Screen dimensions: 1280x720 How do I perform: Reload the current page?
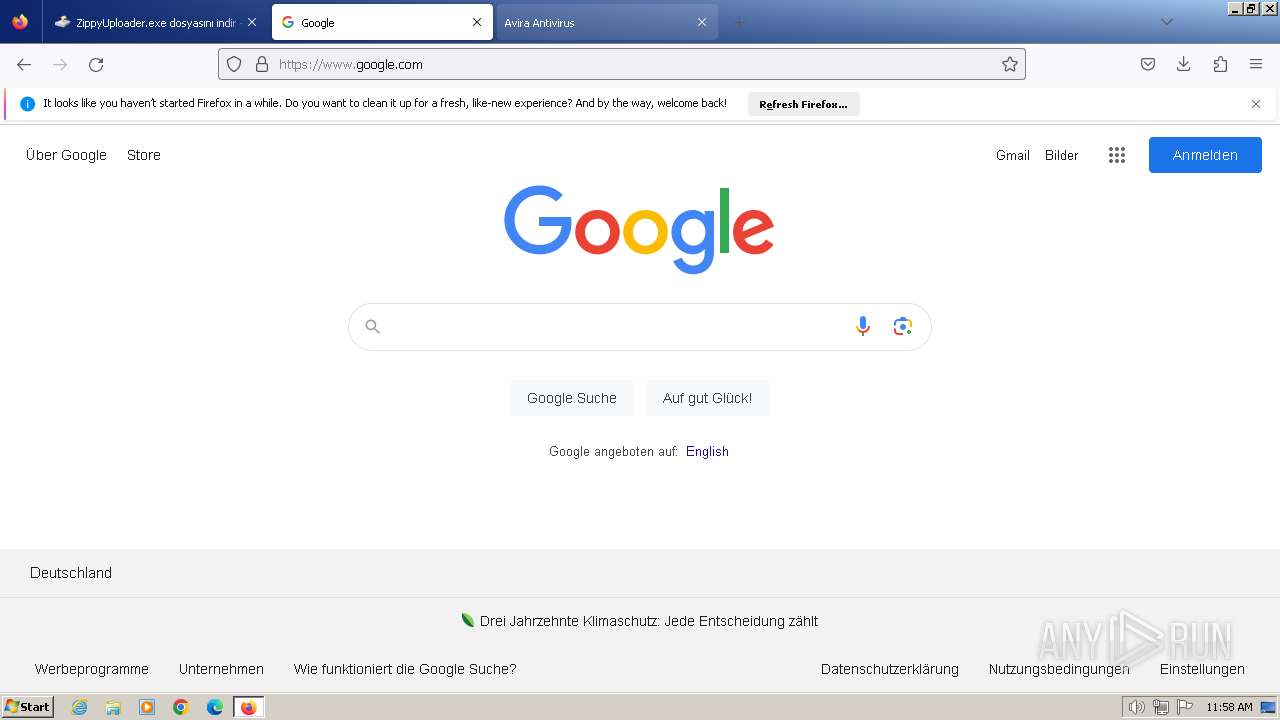pos(96,64)
